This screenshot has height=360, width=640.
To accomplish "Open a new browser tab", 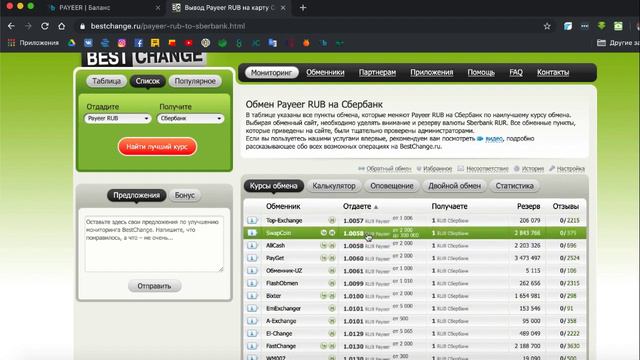I will [303, 8].
